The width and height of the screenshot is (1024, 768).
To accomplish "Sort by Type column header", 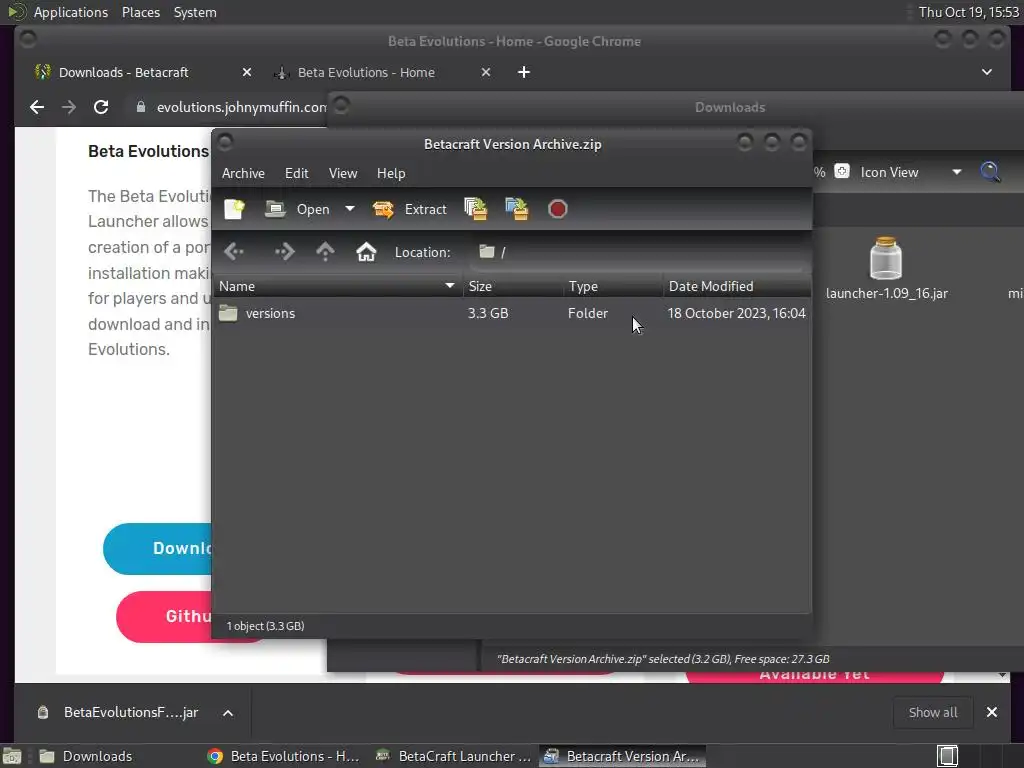I will [x=613, y=286].
